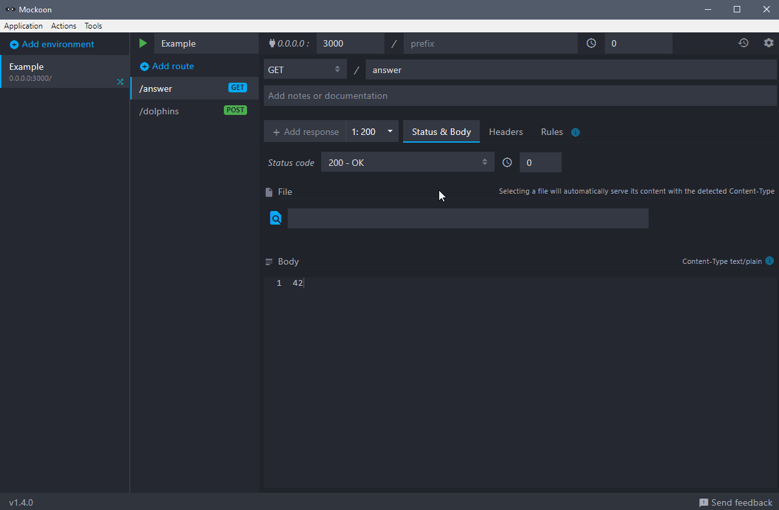
Task: Click the response latency input field
Action: pos(540,162)
